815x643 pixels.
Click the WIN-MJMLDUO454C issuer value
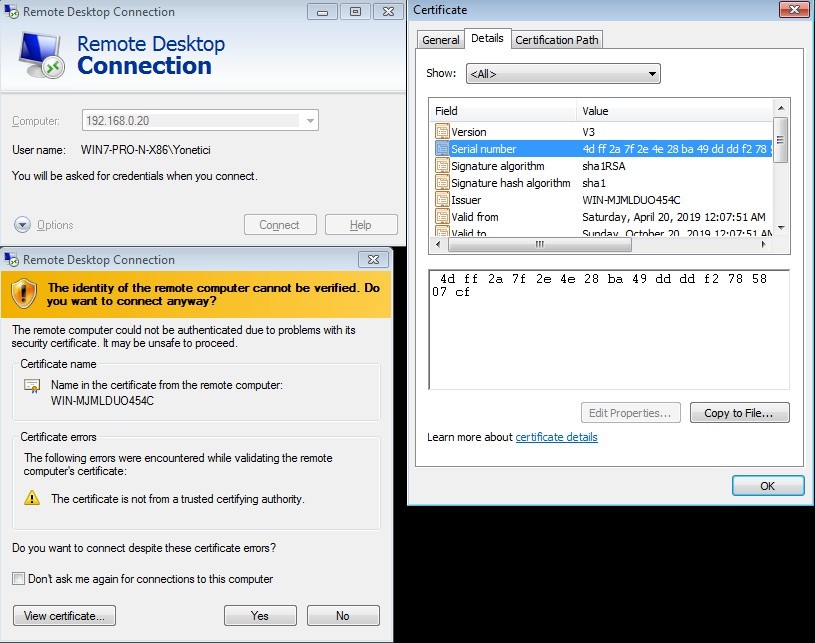(x=631, y=200)
